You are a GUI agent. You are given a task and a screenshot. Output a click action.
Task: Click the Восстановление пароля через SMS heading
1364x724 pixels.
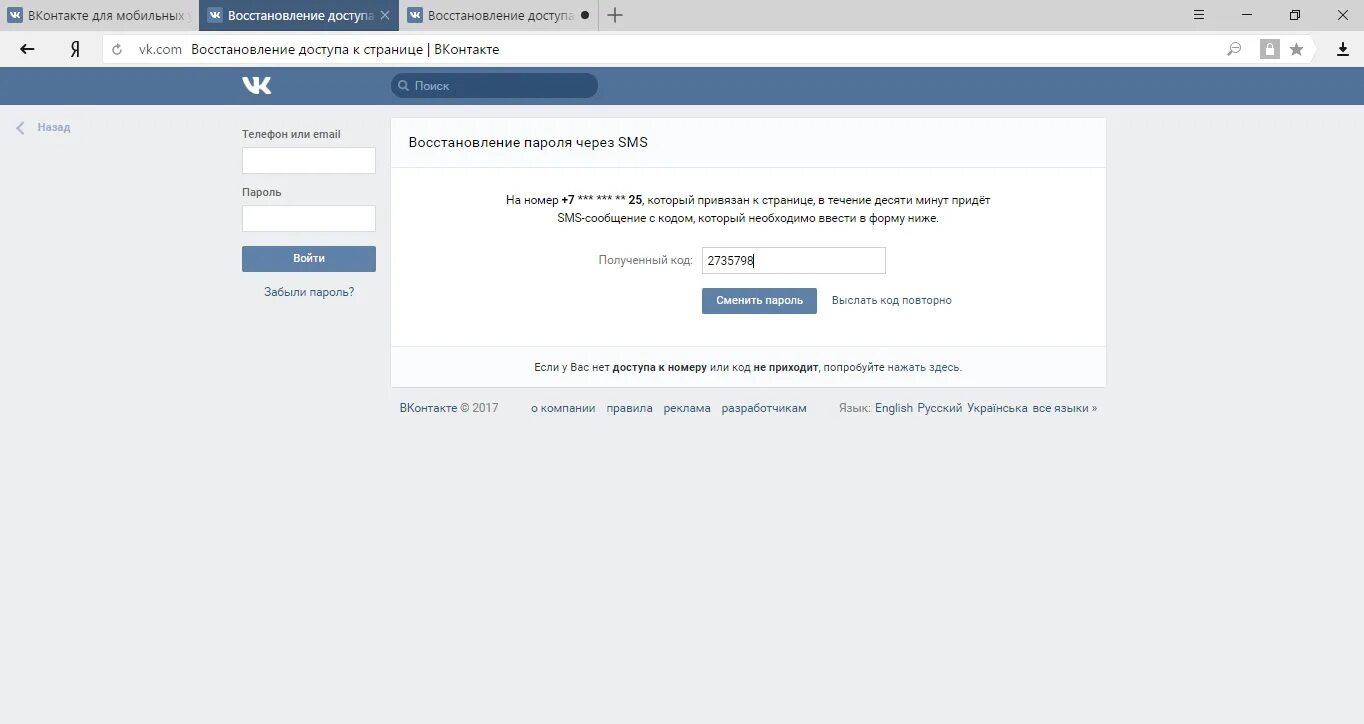528,142
